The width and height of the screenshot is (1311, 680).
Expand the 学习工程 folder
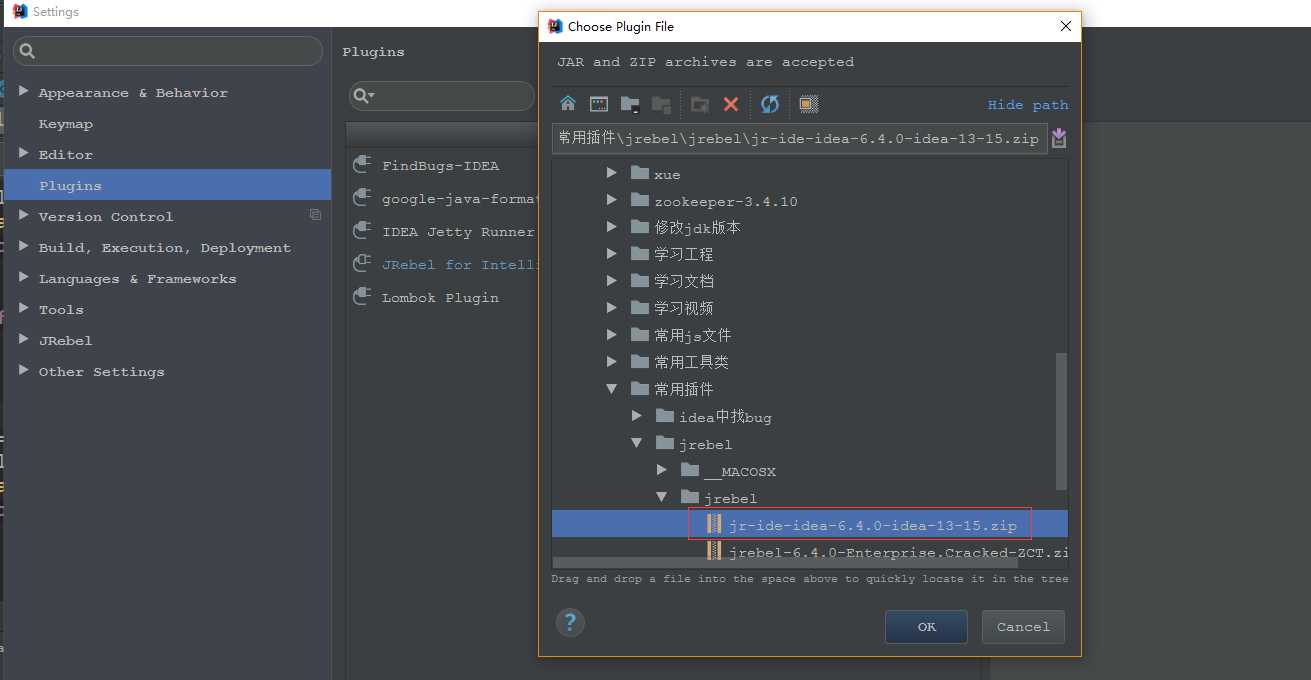[x=612, y=254]
